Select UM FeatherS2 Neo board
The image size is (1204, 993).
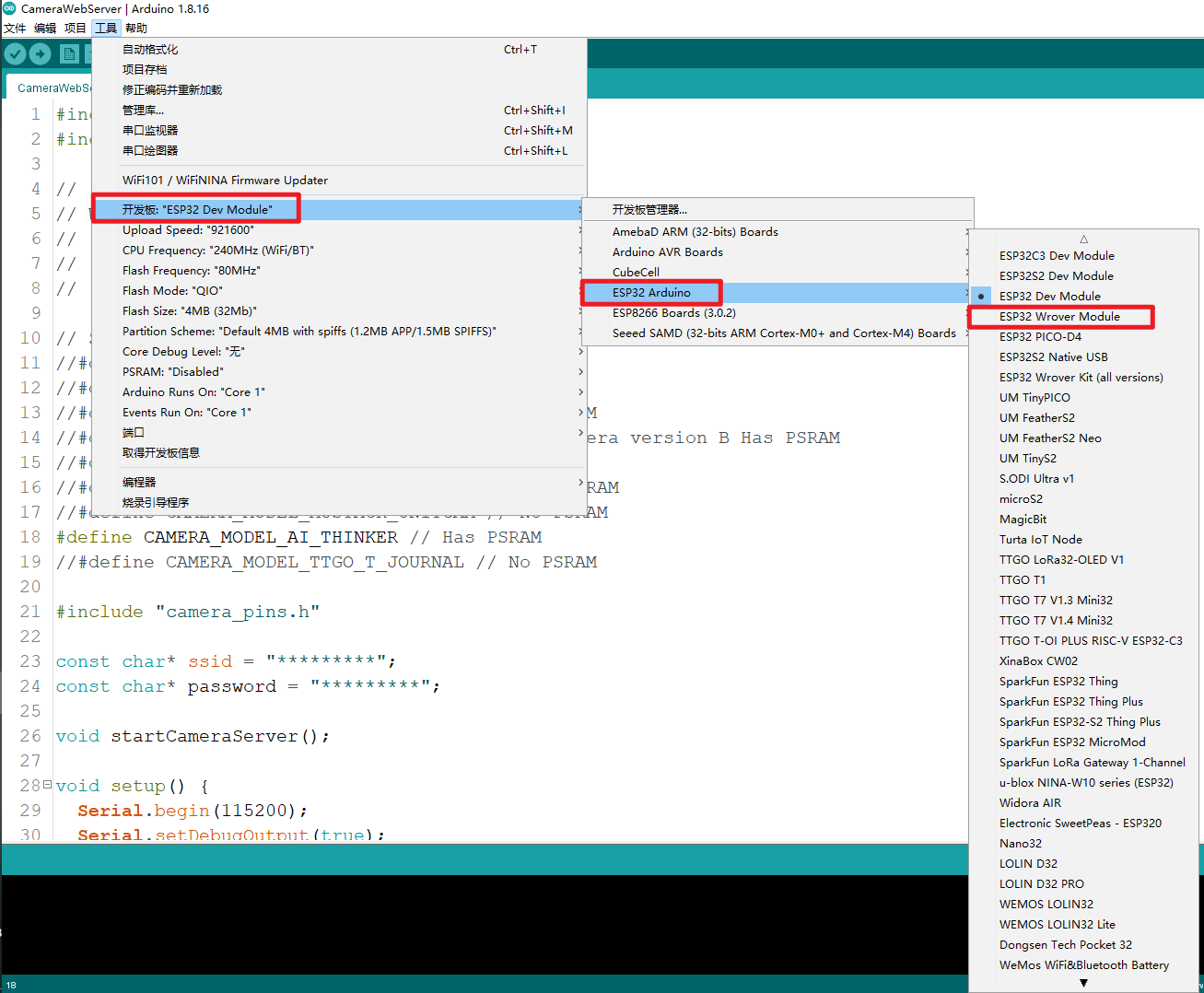1083,438
